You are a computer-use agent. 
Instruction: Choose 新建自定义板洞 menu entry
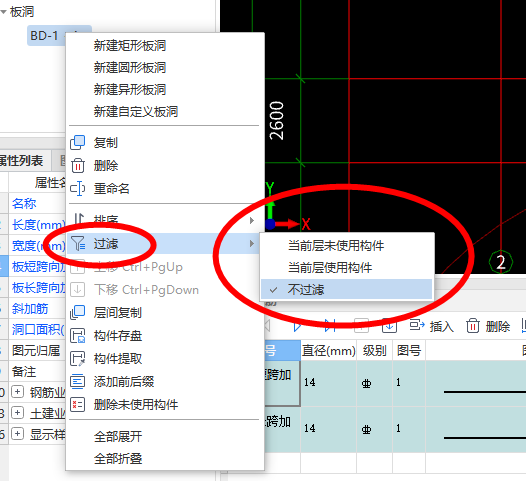(x=136, y=111)
